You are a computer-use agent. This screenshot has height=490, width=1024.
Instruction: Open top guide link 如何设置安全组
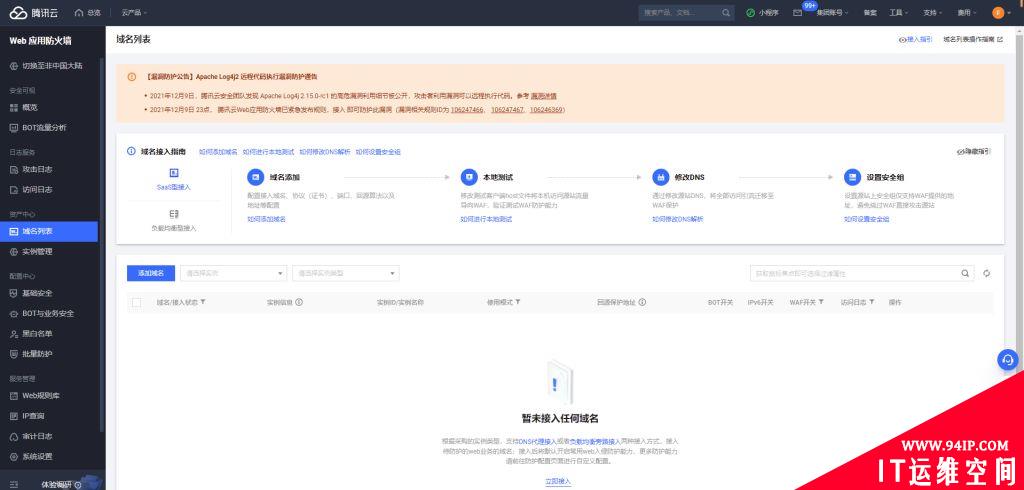coord(378,152)
